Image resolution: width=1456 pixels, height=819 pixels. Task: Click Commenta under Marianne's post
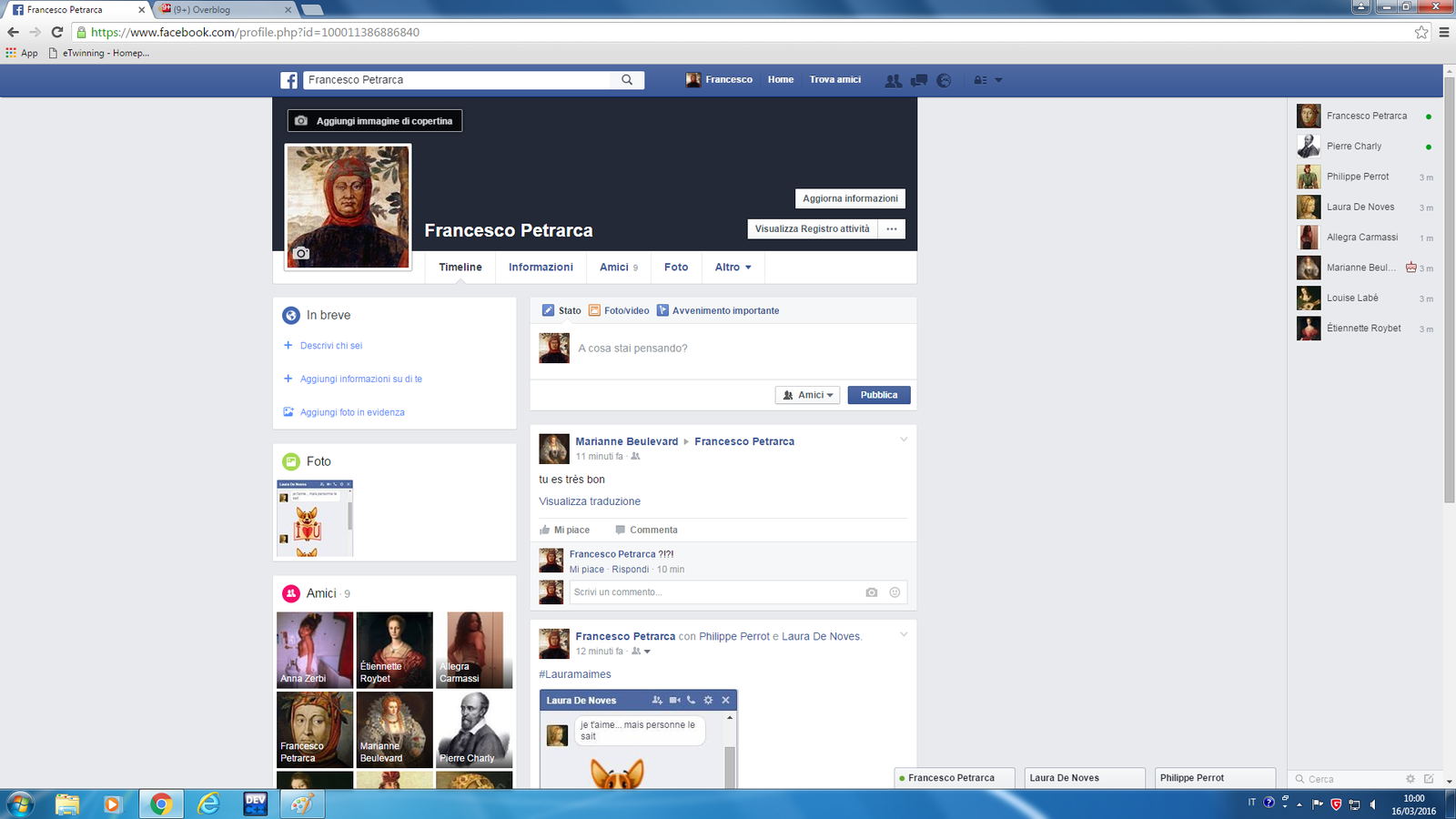click(646, 530)
